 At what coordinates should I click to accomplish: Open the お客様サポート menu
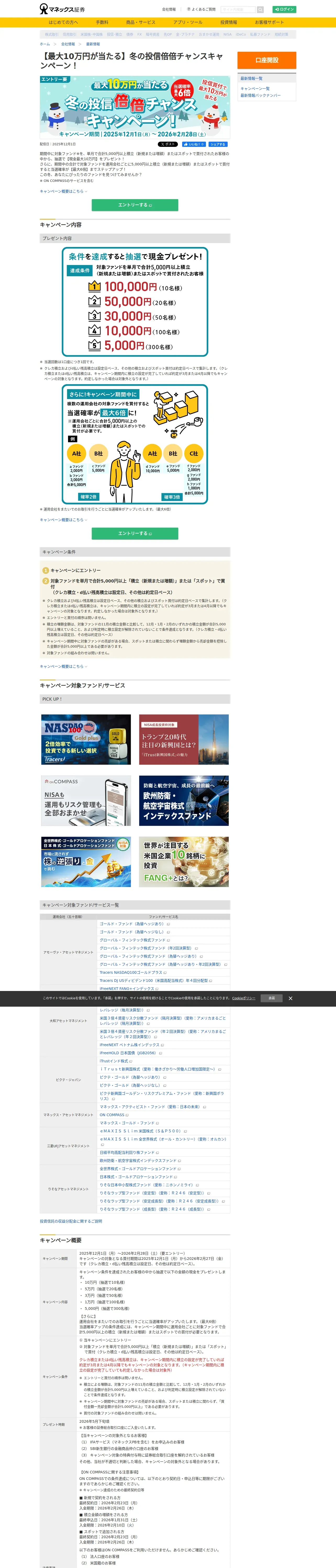[x=270, y=22]
